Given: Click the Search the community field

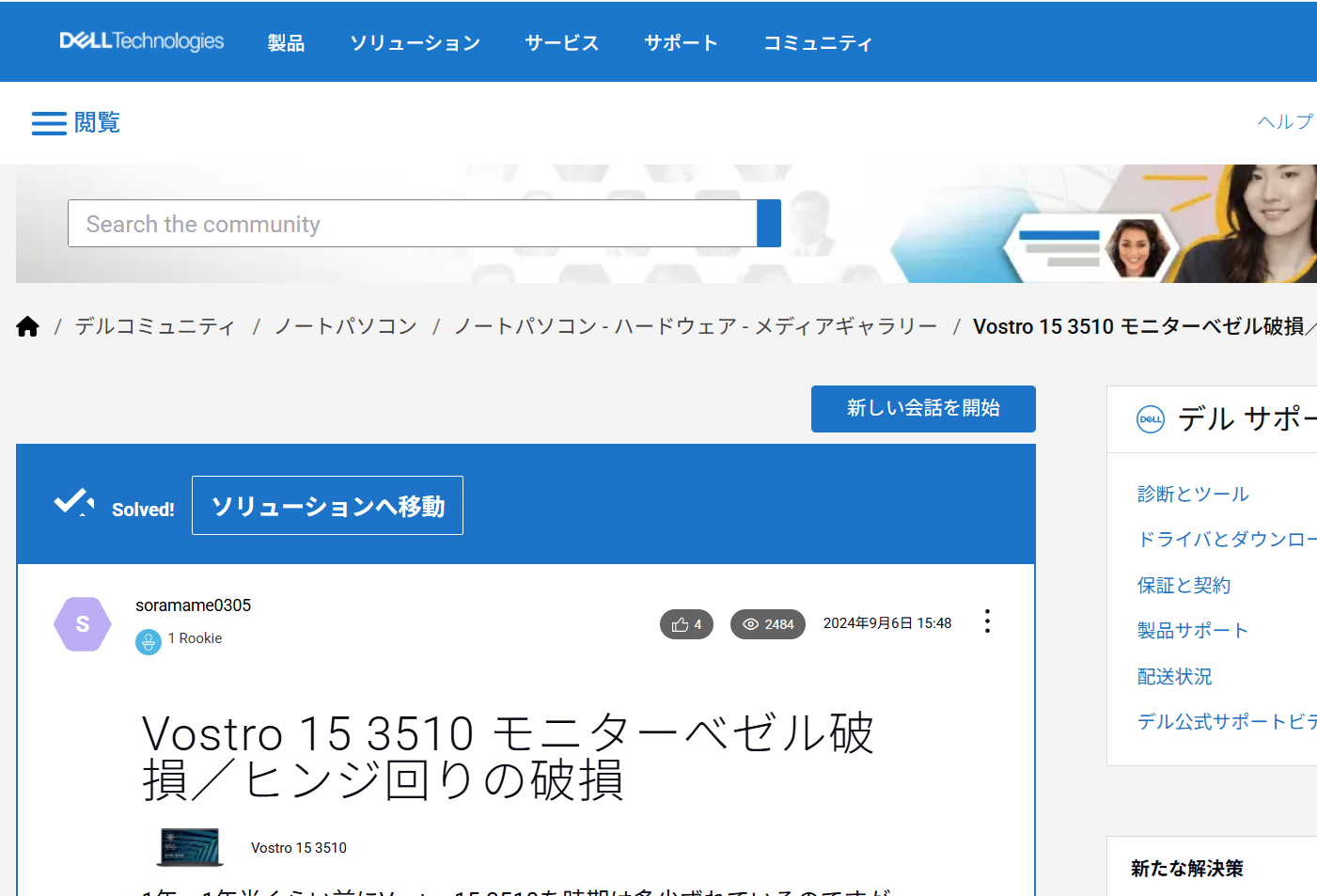Looking at the screenshot, I should (x=412, y=224).
